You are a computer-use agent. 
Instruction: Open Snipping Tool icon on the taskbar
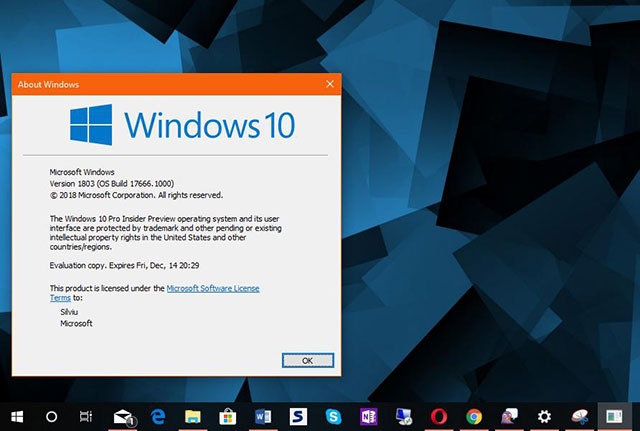[x=580, y=417]
